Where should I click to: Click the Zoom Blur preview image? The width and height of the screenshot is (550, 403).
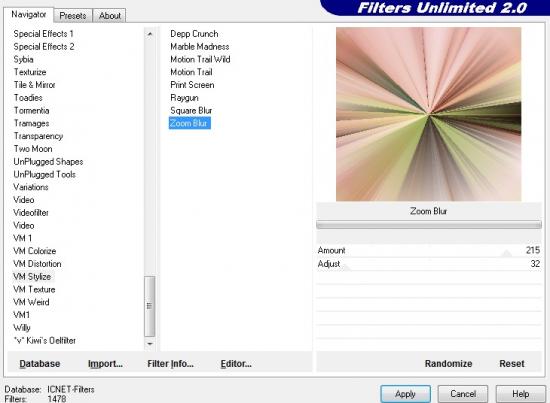coord(428,114)
